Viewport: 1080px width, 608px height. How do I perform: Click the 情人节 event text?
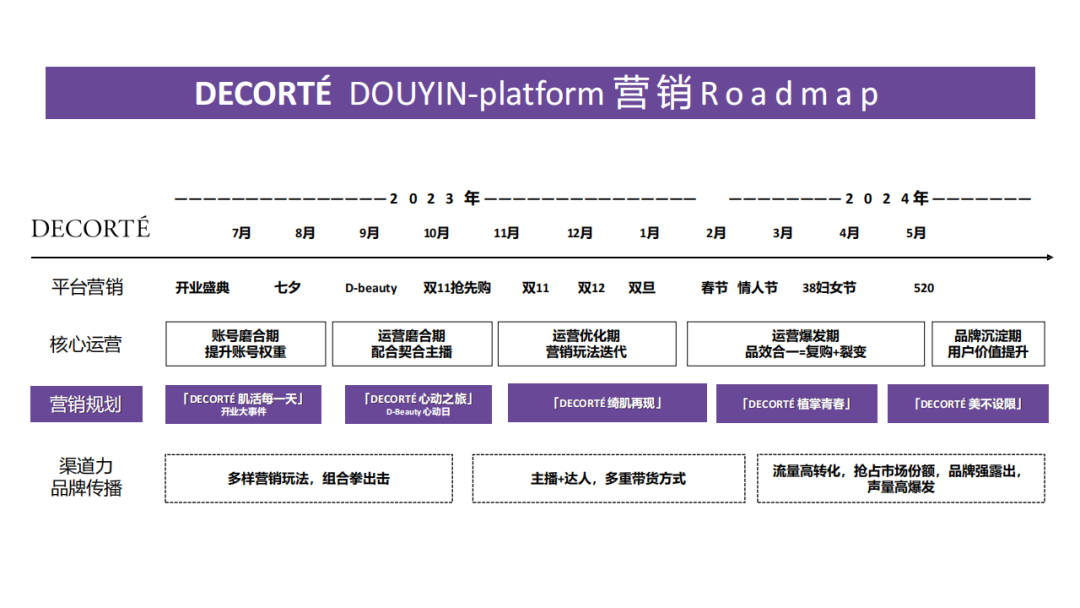[757, 288]
